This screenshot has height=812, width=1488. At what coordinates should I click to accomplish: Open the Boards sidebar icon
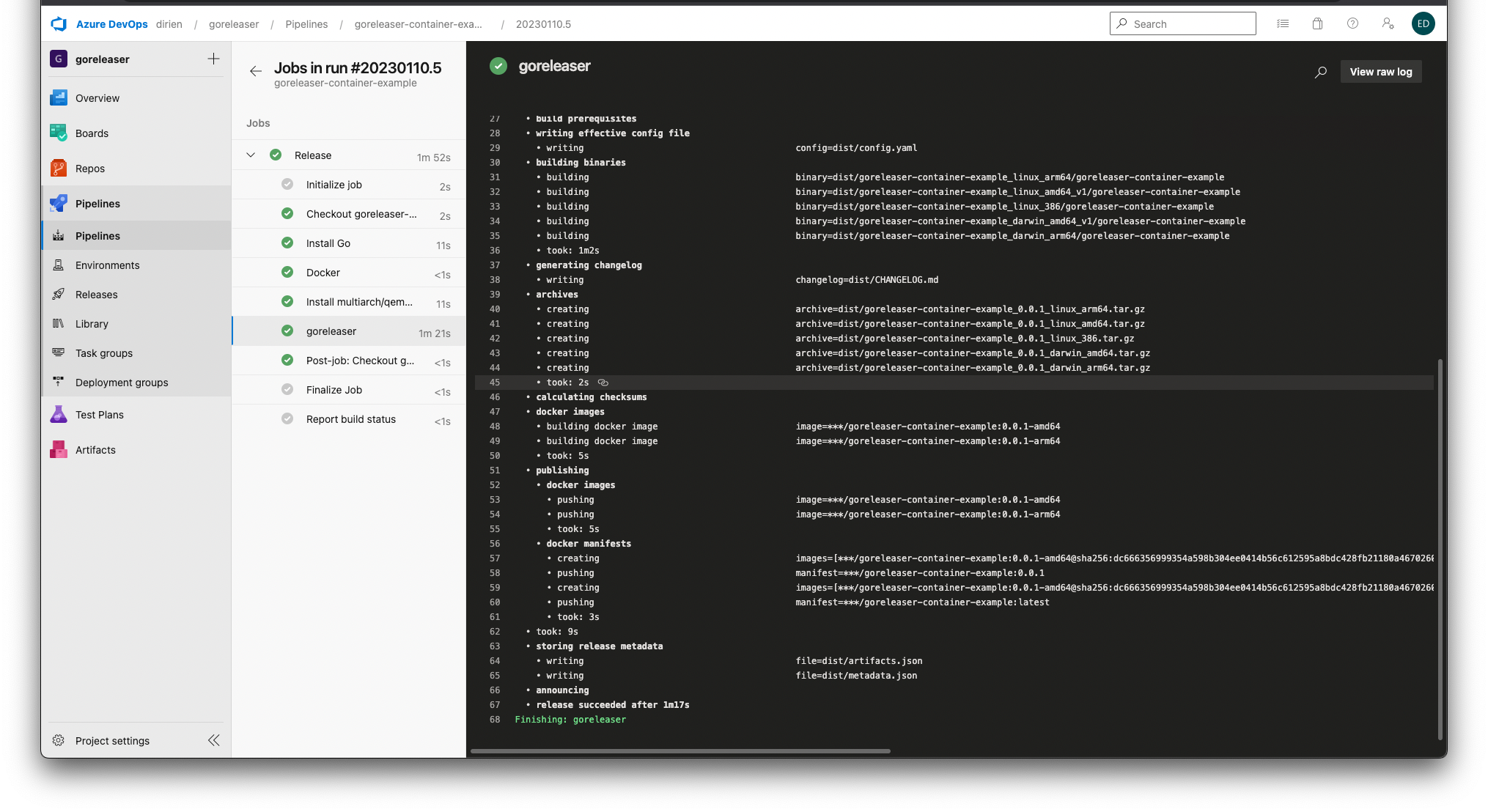[59, 133]
